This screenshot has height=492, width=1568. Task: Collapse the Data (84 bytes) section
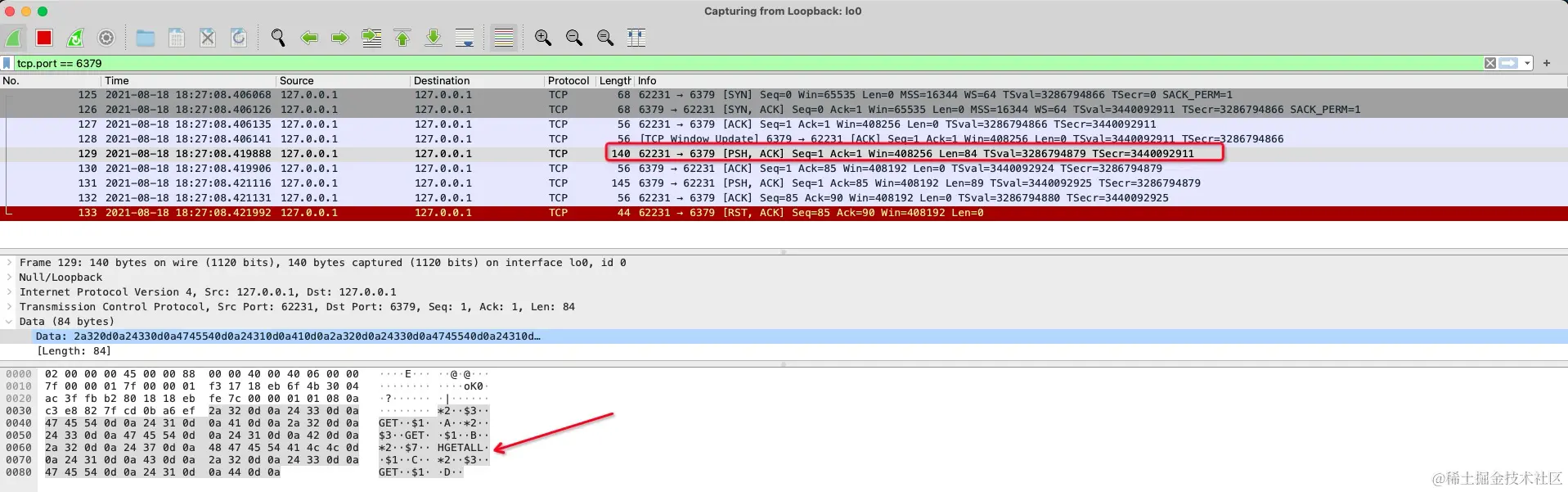9,322
